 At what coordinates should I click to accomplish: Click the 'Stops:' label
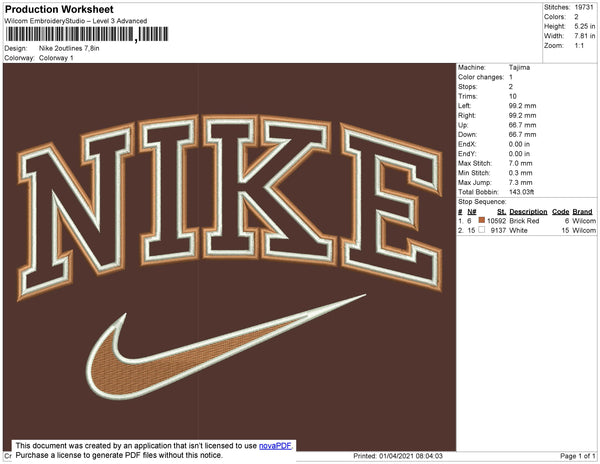(468, 86)
